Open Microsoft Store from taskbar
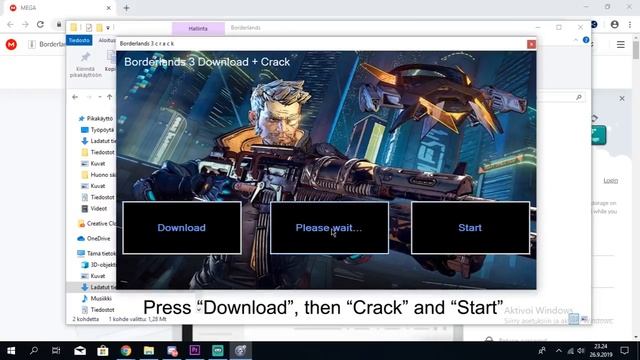This screenshot has height=360, width=640. pyautogui.click(x=103, y=351)
